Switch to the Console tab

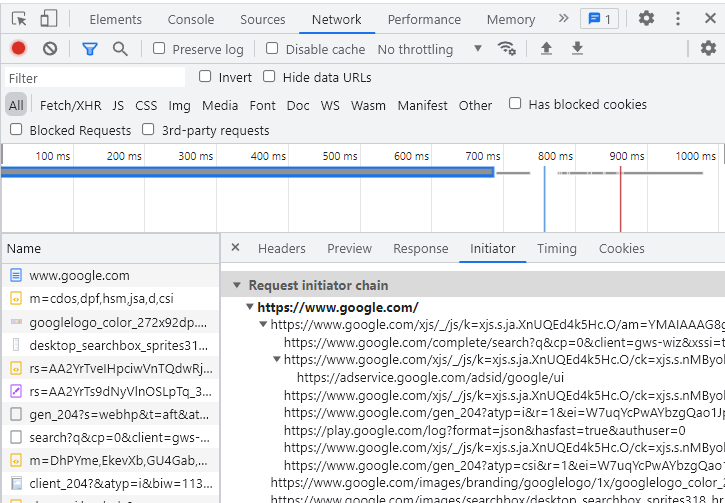pos(191,19)
